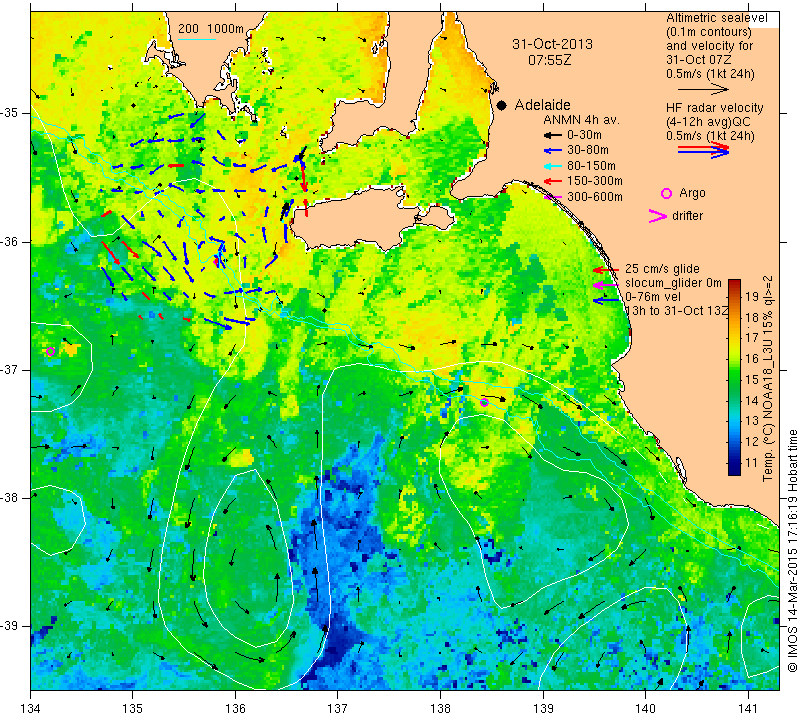Click the blue 30-80m legend arrow
Viewport: 800px width, 720px height.
(553, 151)
